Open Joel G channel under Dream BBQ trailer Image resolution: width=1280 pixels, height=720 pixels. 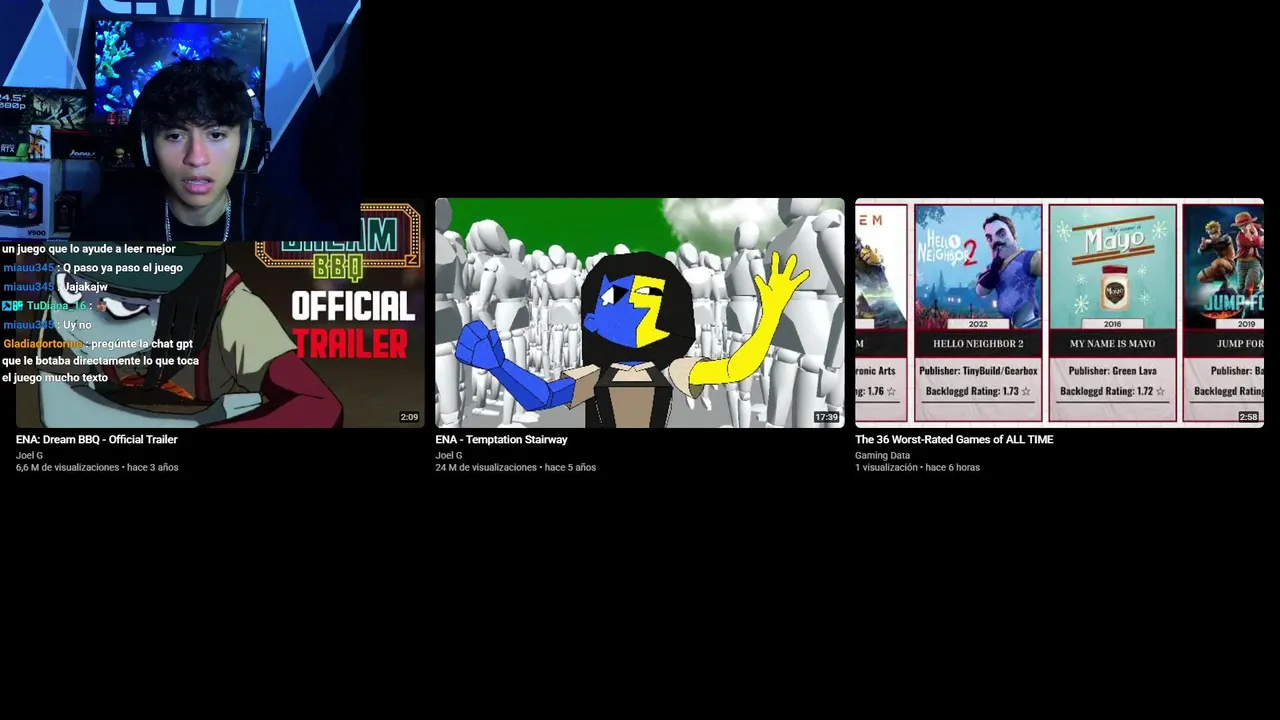(29, 456)
